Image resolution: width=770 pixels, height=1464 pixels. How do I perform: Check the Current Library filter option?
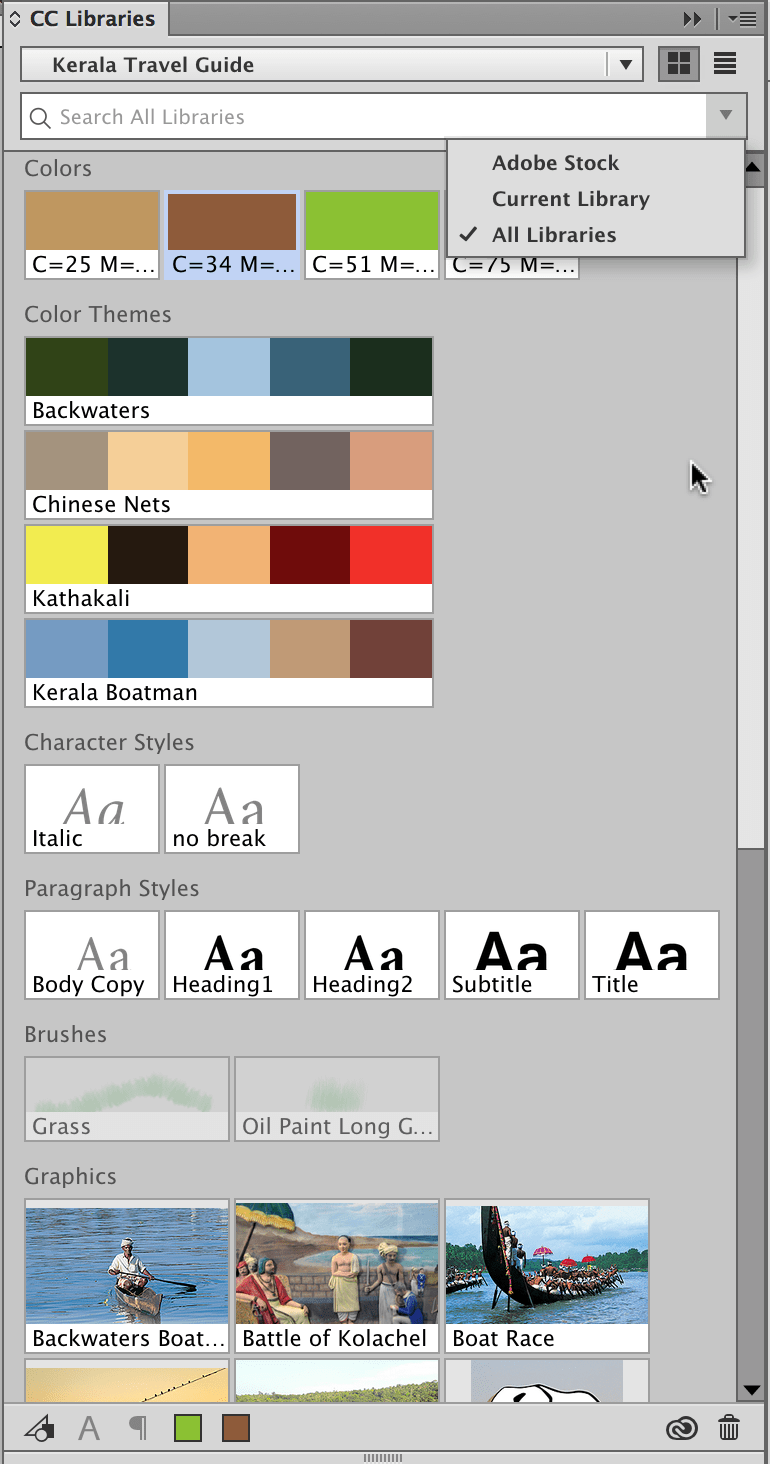tap(570, 199)
